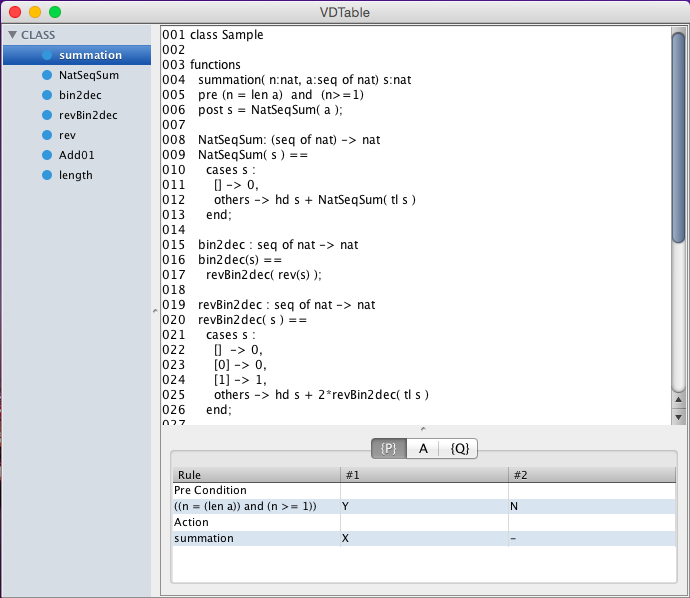Click the N cell under rule #2
The image size is (690, 598).
(592, 506)
